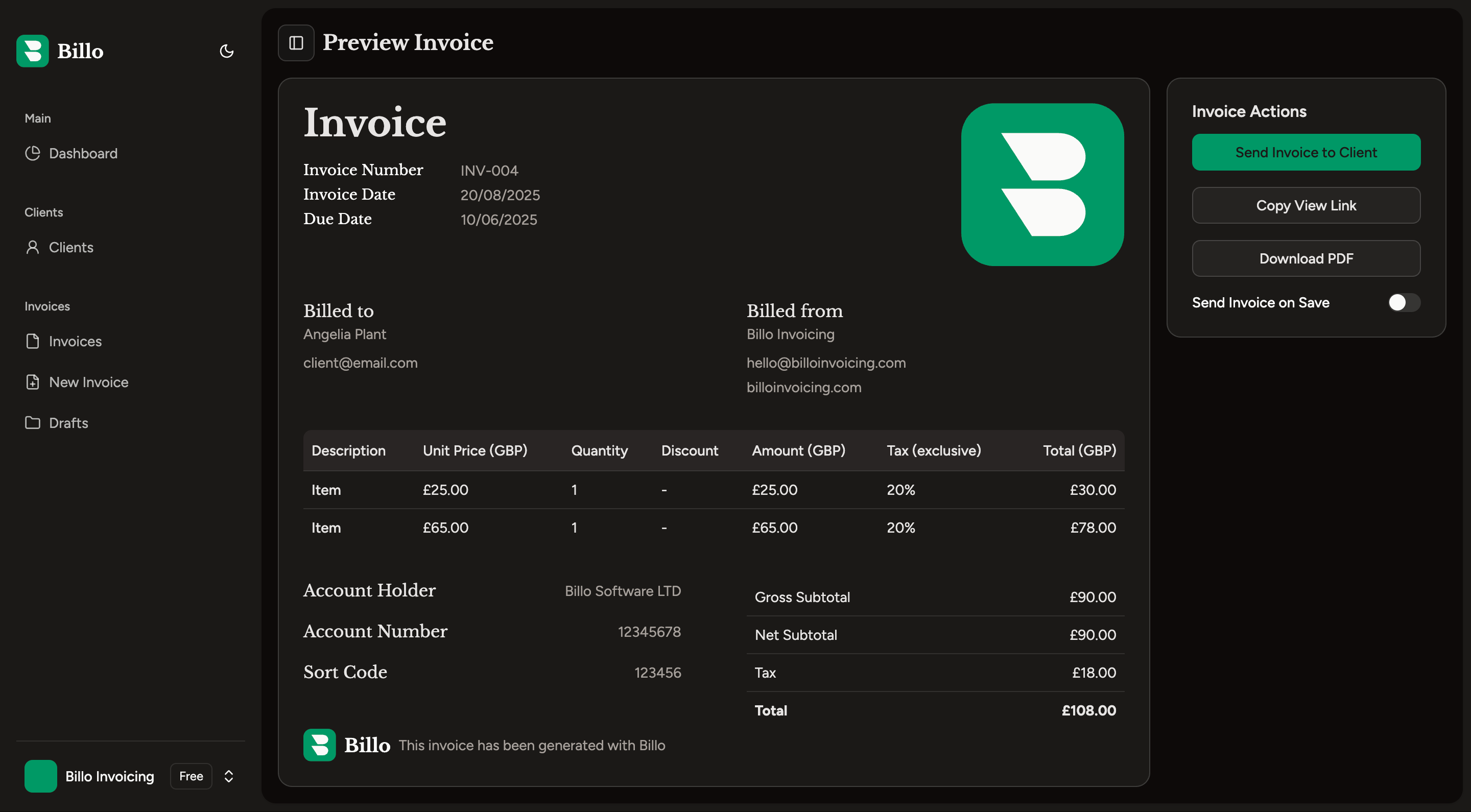Click the New Invoice plus-document icon
The image size is (1471, 812).
(x=33, y=382)
